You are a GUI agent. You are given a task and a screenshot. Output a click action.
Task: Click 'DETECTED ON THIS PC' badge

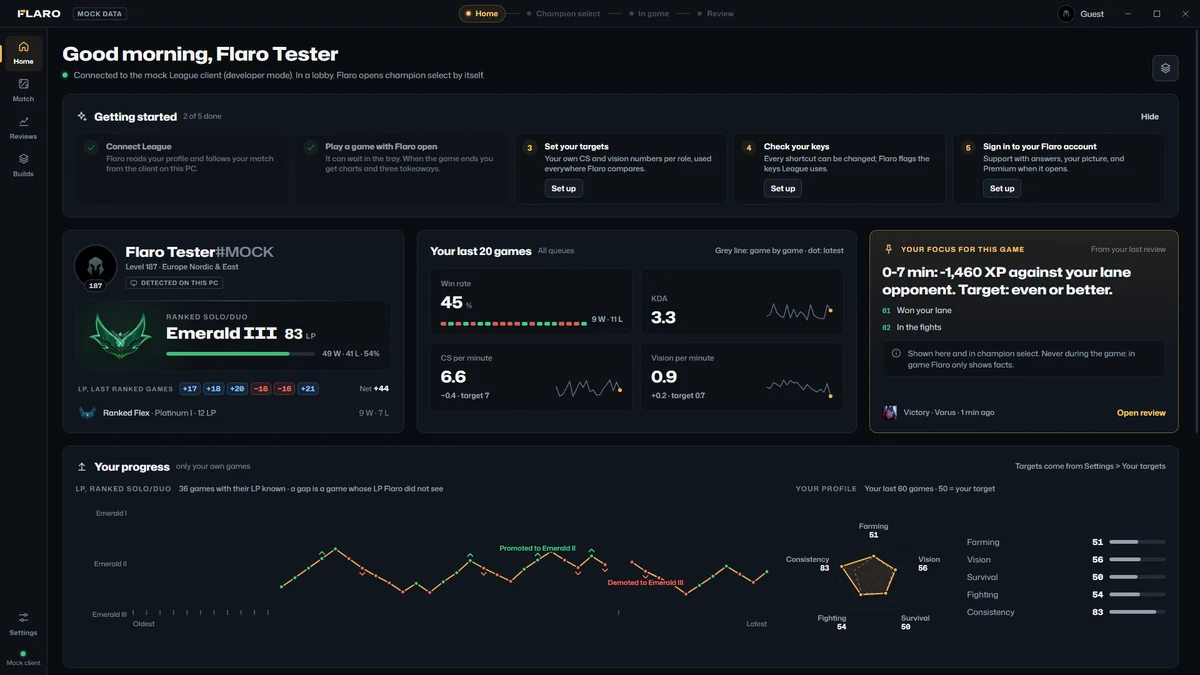[174, 283]
